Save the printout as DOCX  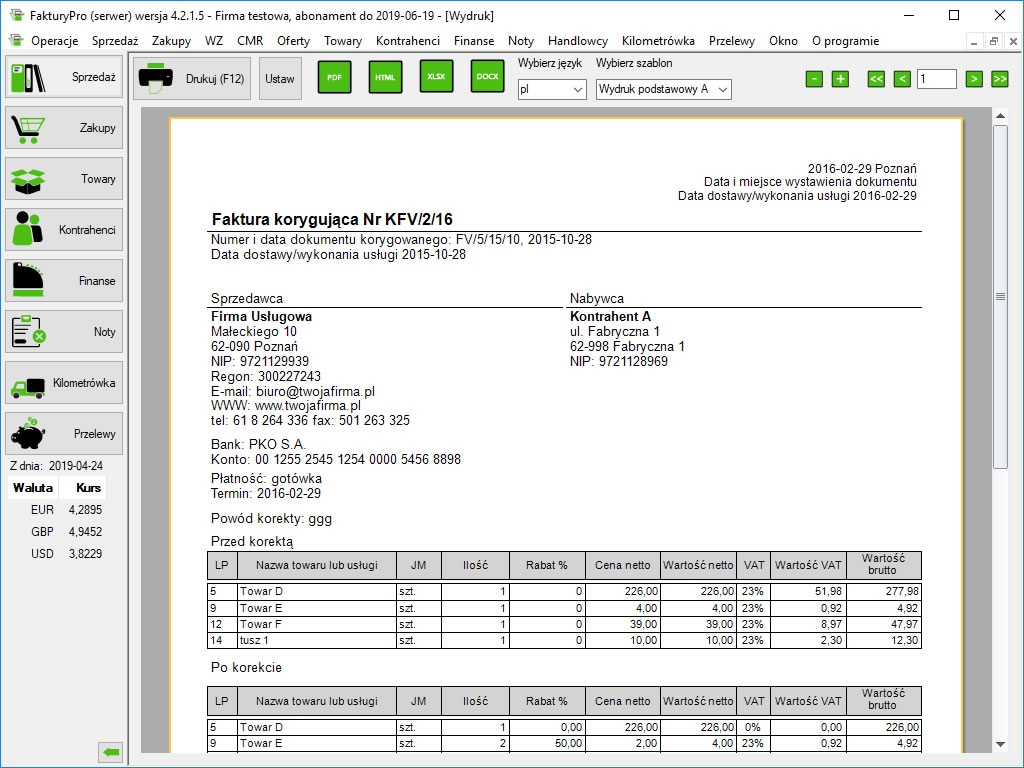pyautogui.click(x=487, y=77)
